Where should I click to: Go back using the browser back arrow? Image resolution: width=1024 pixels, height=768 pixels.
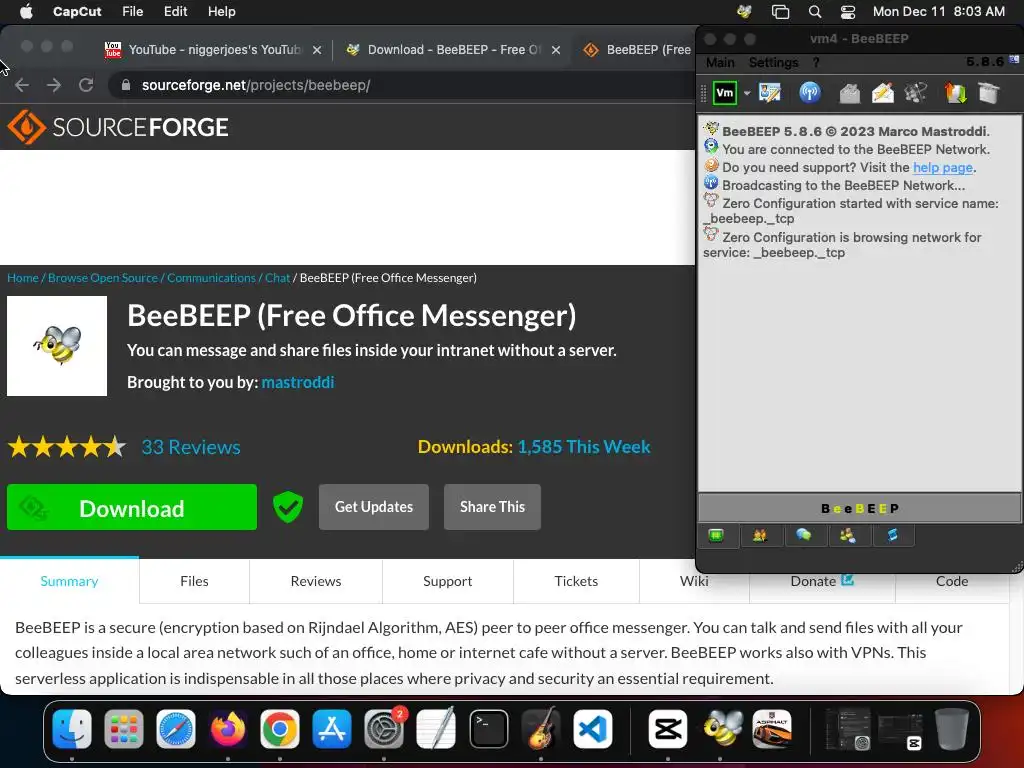[22, 85]
